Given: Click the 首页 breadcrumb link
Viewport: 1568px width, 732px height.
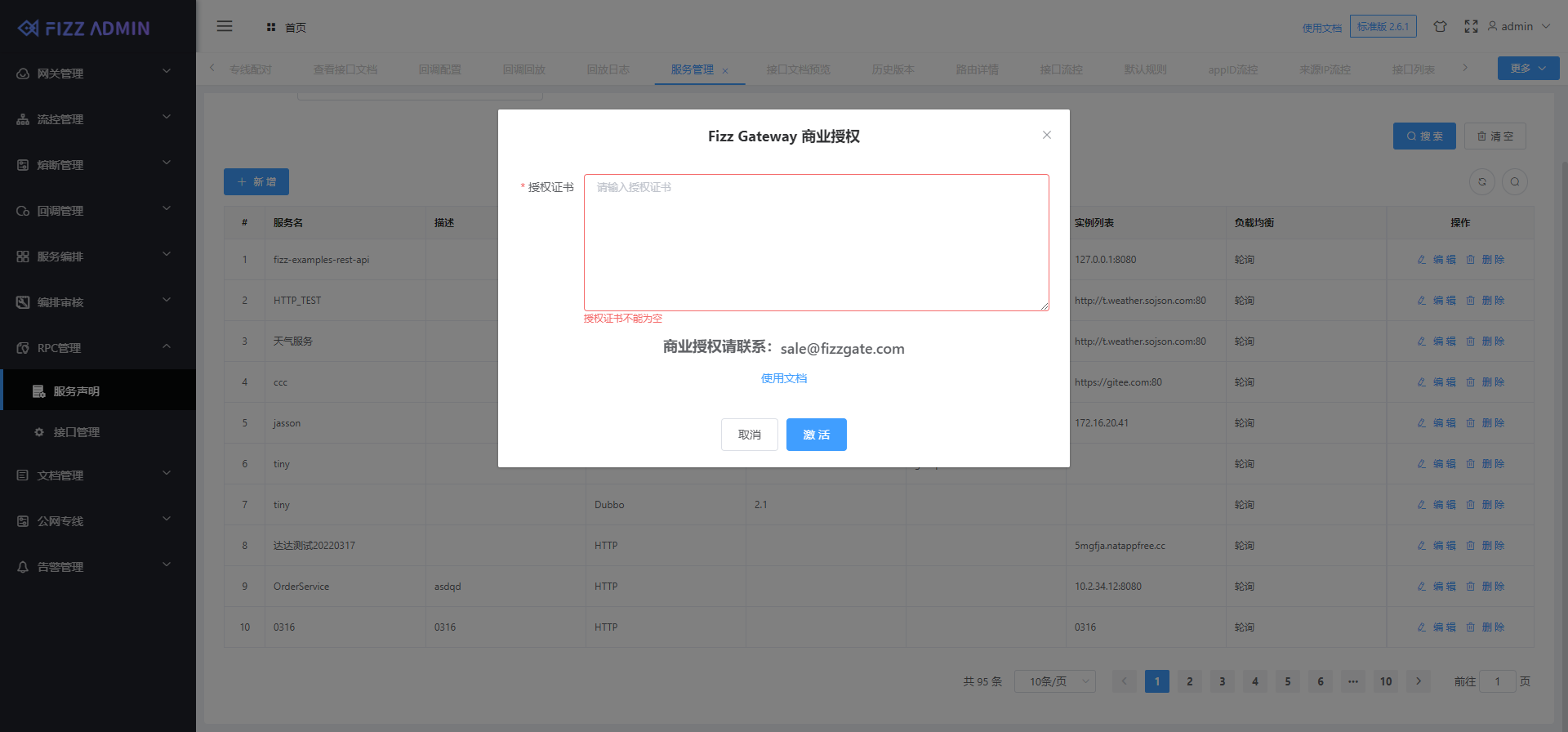Looking at the screenshot, I should pyautogui.click(x=296, y=28).
